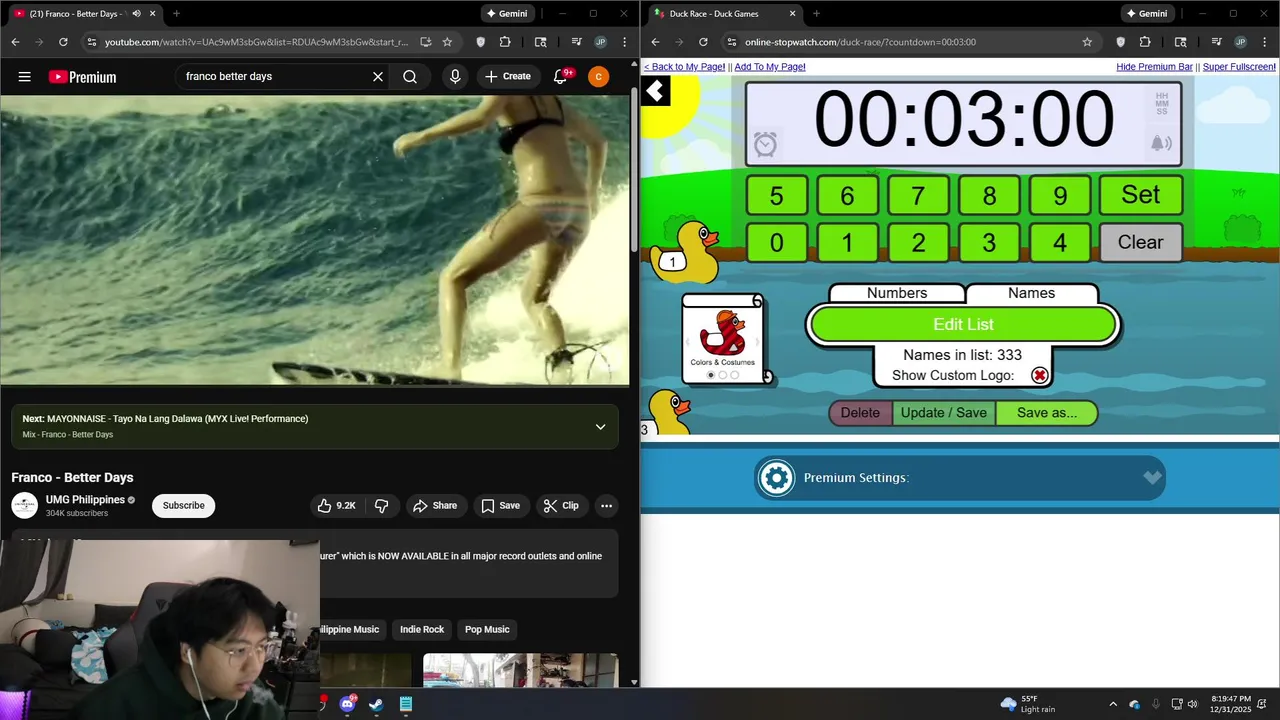
Task: Open a new tab in YouTube window
Action: click(x=176, y=14)
